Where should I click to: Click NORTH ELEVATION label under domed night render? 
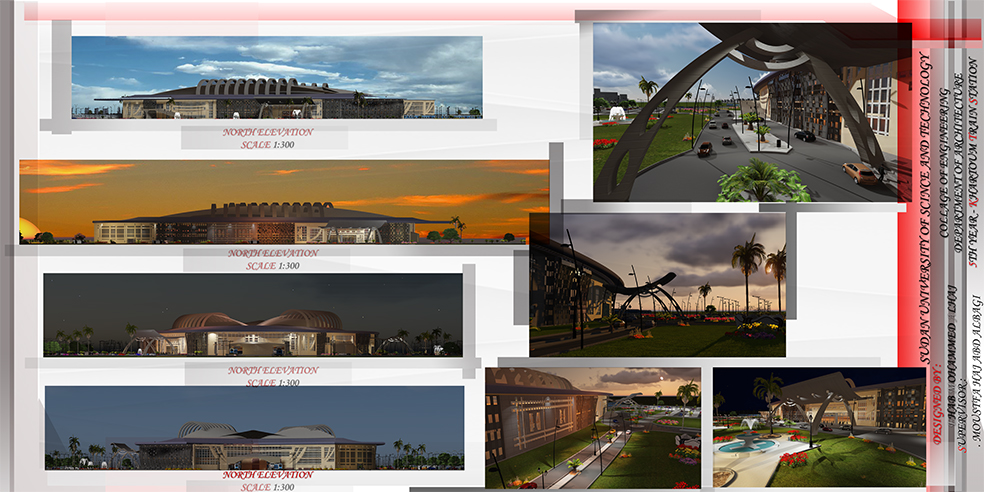tap(266, 370)
